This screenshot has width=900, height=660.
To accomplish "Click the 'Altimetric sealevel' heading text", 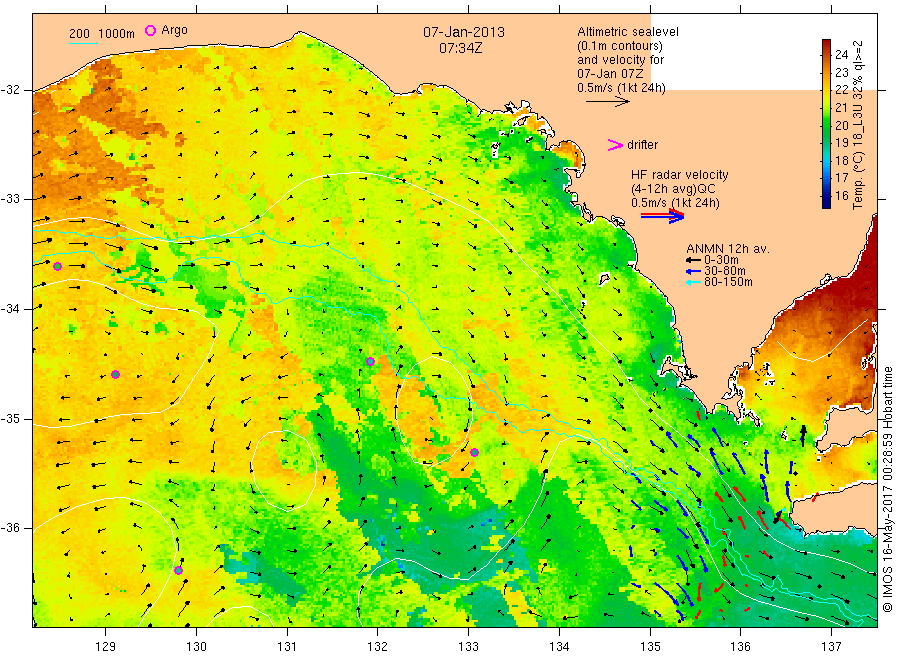I will tap(628, 32).
